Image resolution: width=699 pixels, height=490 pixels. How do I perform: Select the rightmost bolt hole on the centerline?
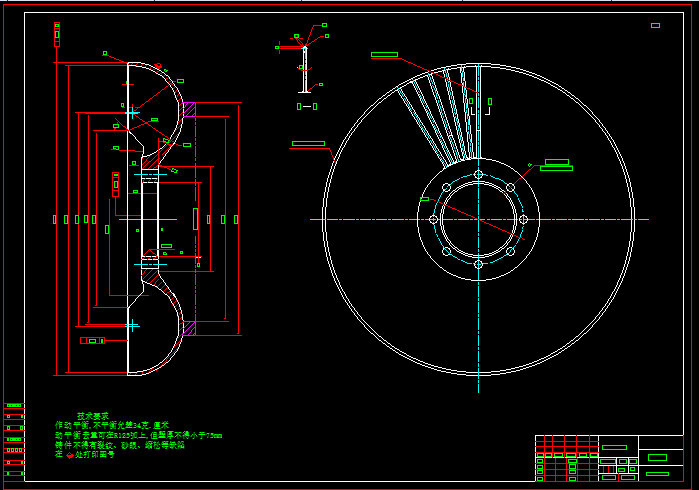523,219
